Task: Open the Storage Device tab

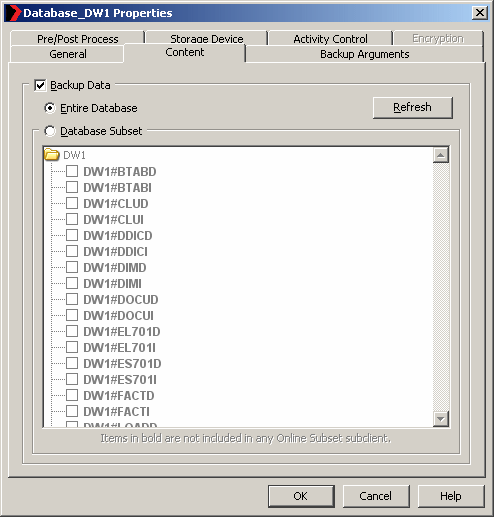Action: 207,39
